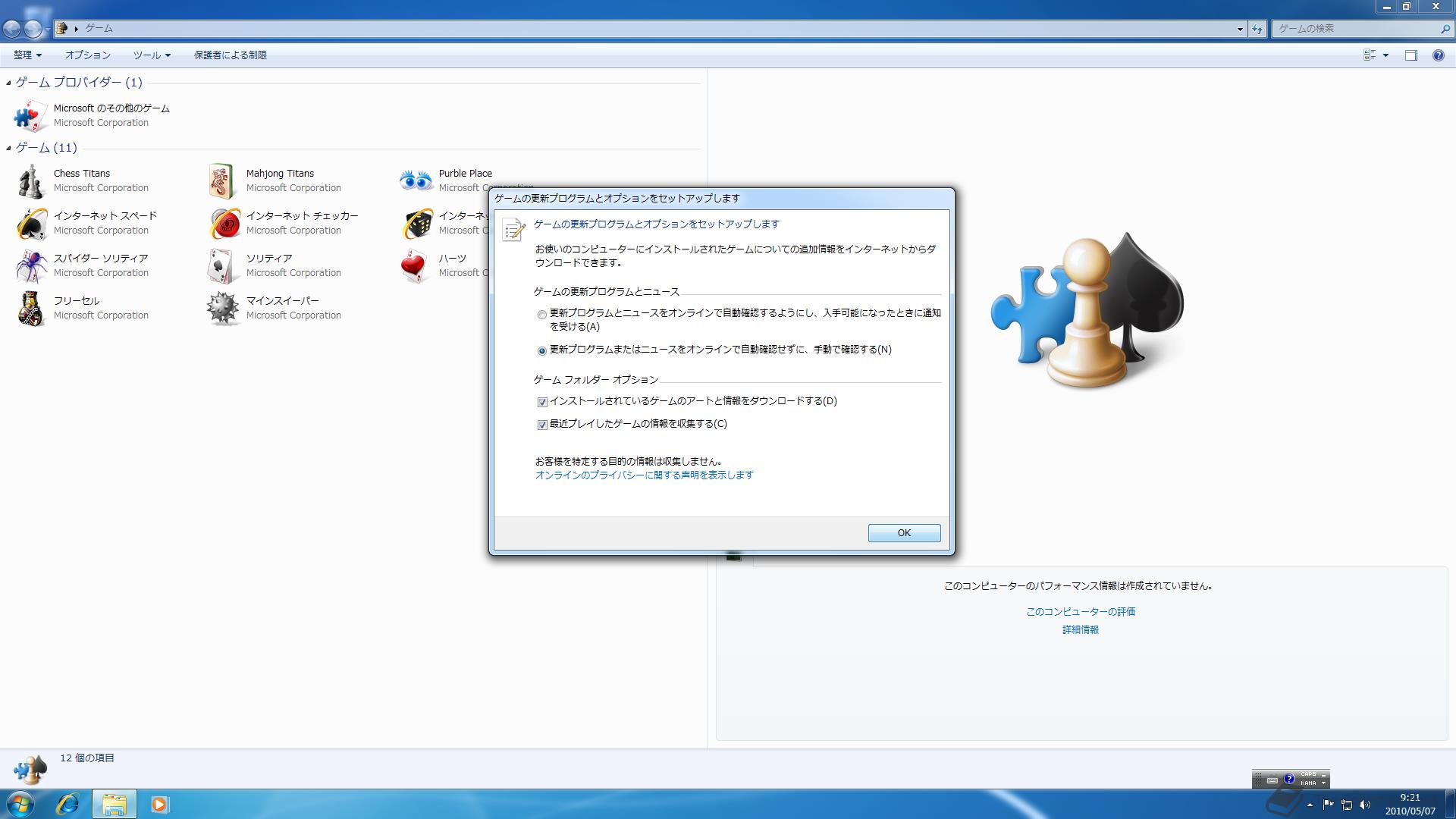
Task: Click the search magnifier icon
Action: click(x=1445, y=29)
